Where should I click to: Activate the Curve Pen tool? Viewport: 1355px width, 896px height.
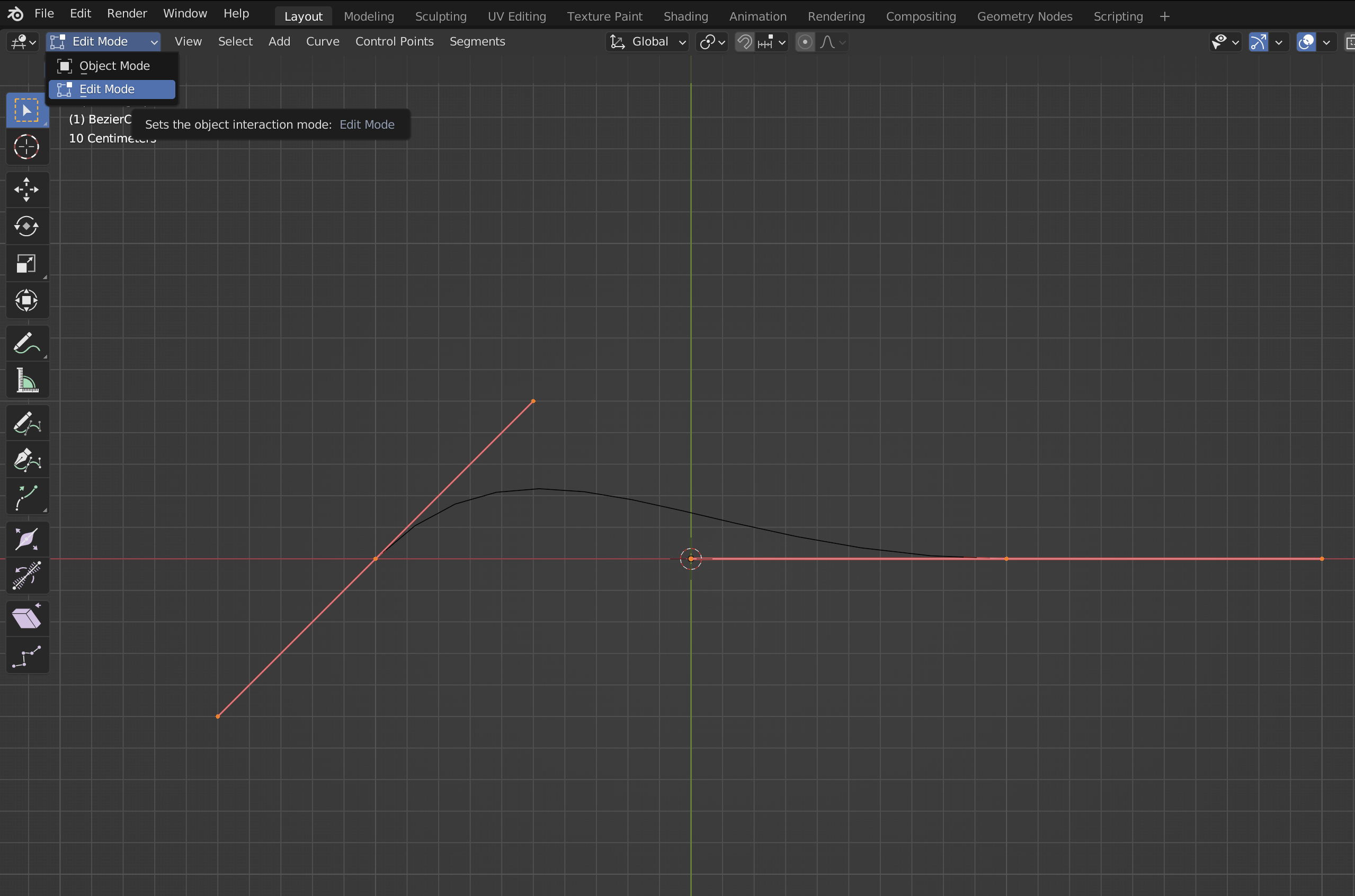27,460
